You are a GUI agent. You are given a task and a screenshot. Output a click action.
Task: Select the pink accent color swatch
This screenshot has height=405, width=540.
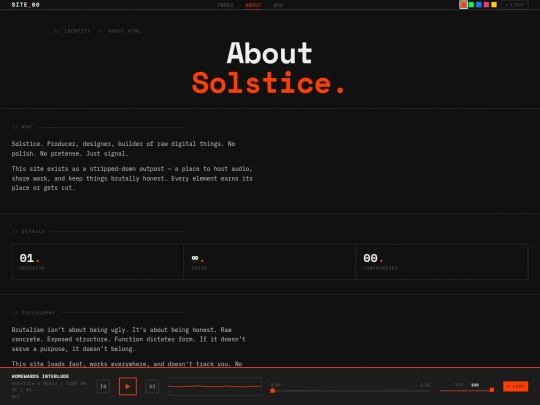tap(486, 5)
